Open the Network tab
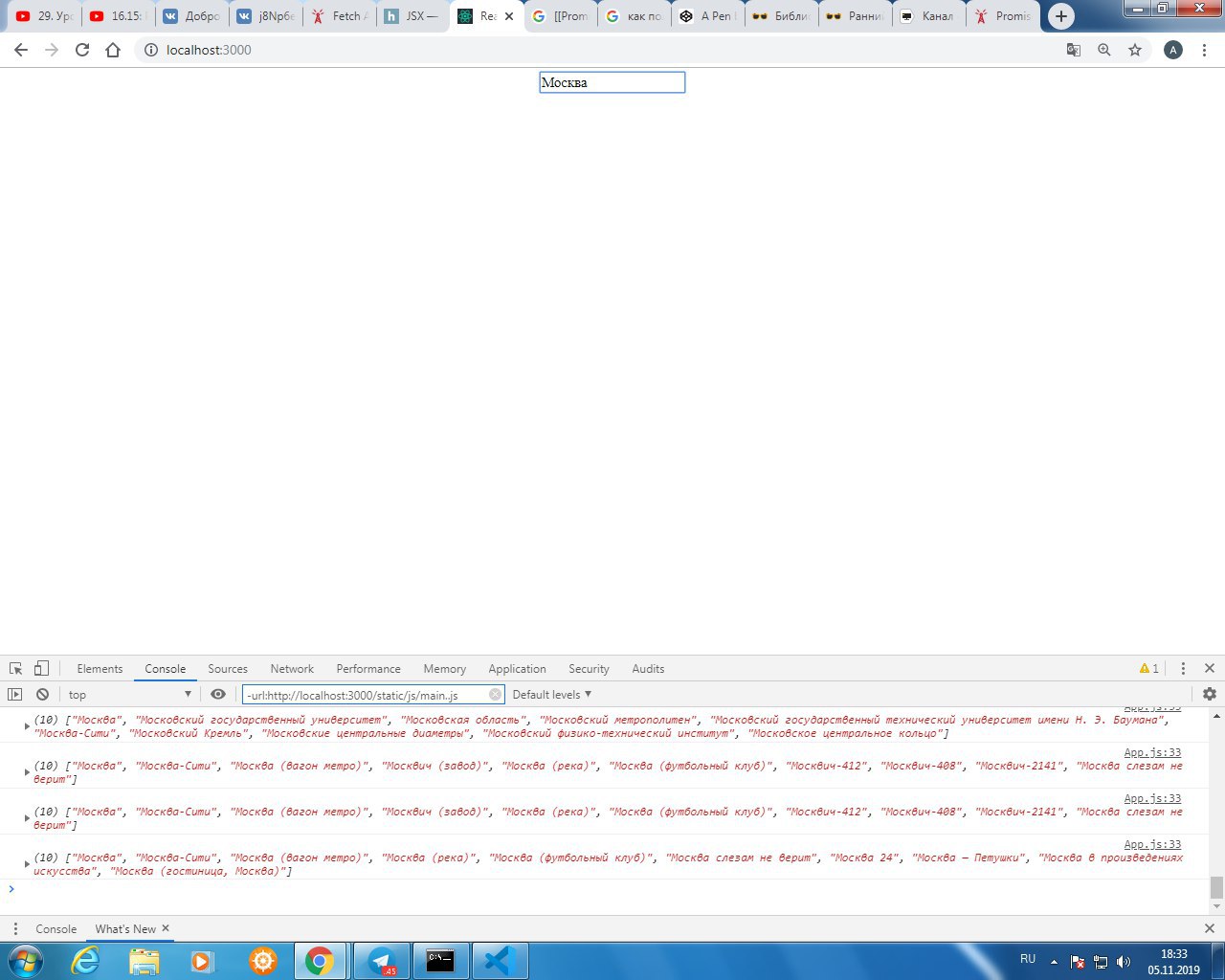This screenshot has height=980, width=1225. coord(292,668)
